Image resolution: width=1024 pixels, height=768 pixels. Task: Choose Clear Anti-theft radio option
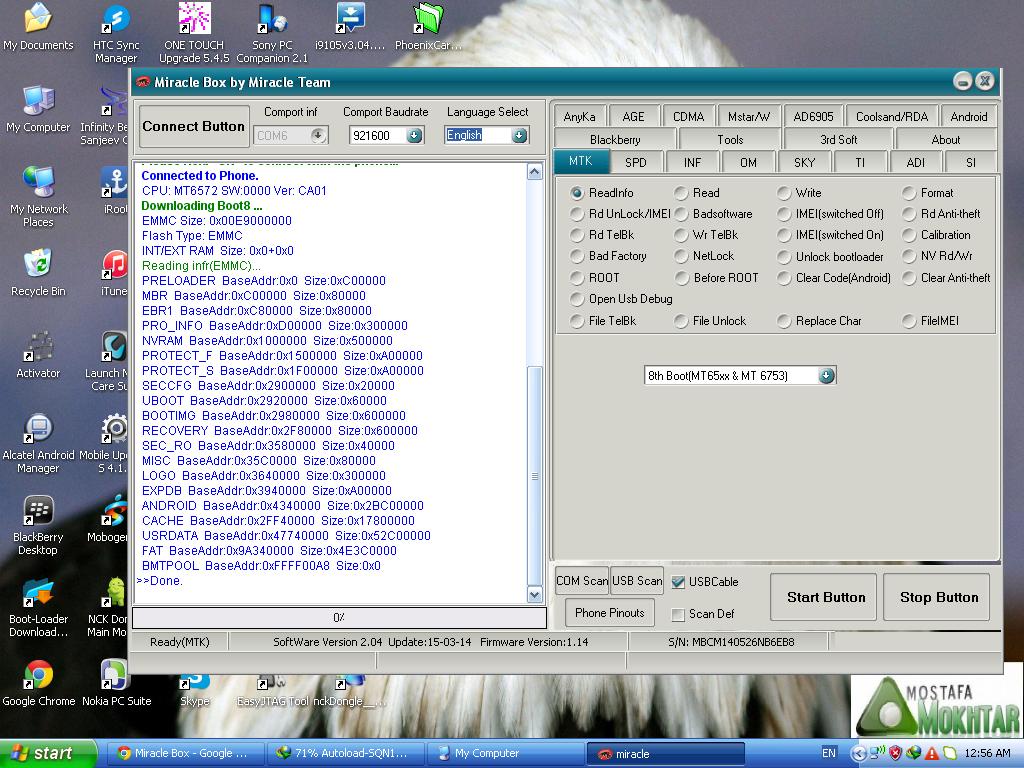click(x=909, y=278)
